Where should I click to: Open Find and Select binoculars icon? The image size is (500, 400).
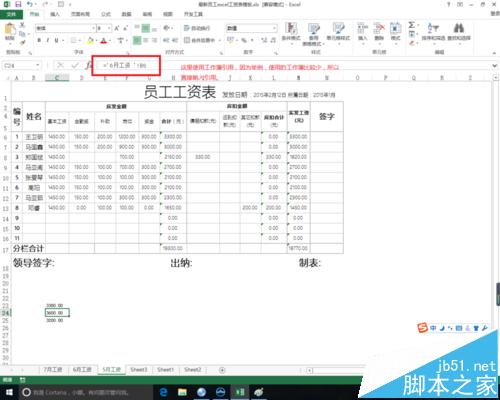click(x=459, y=31)
